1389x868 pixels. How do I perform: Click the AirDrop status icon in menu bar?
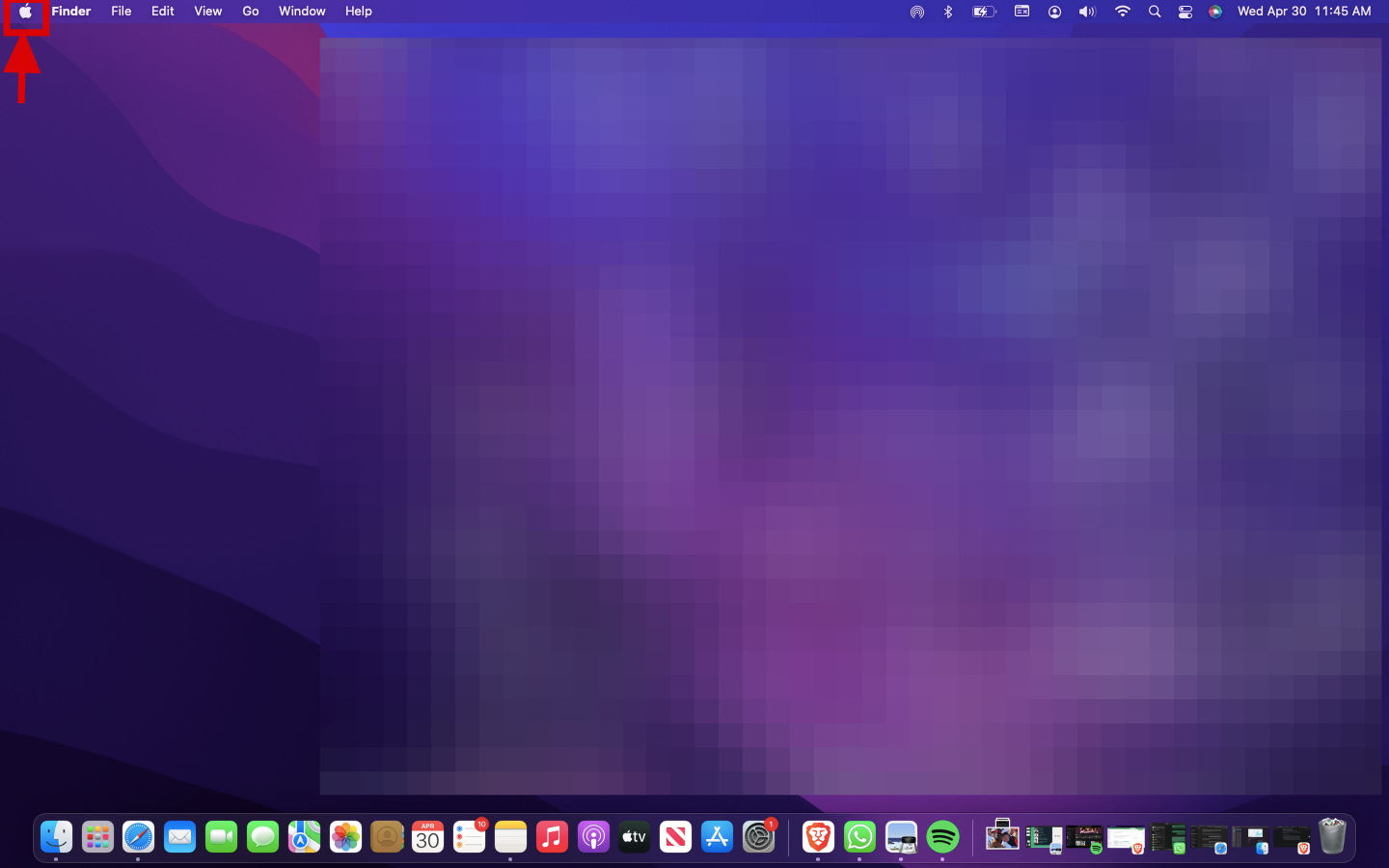point(917,12)
